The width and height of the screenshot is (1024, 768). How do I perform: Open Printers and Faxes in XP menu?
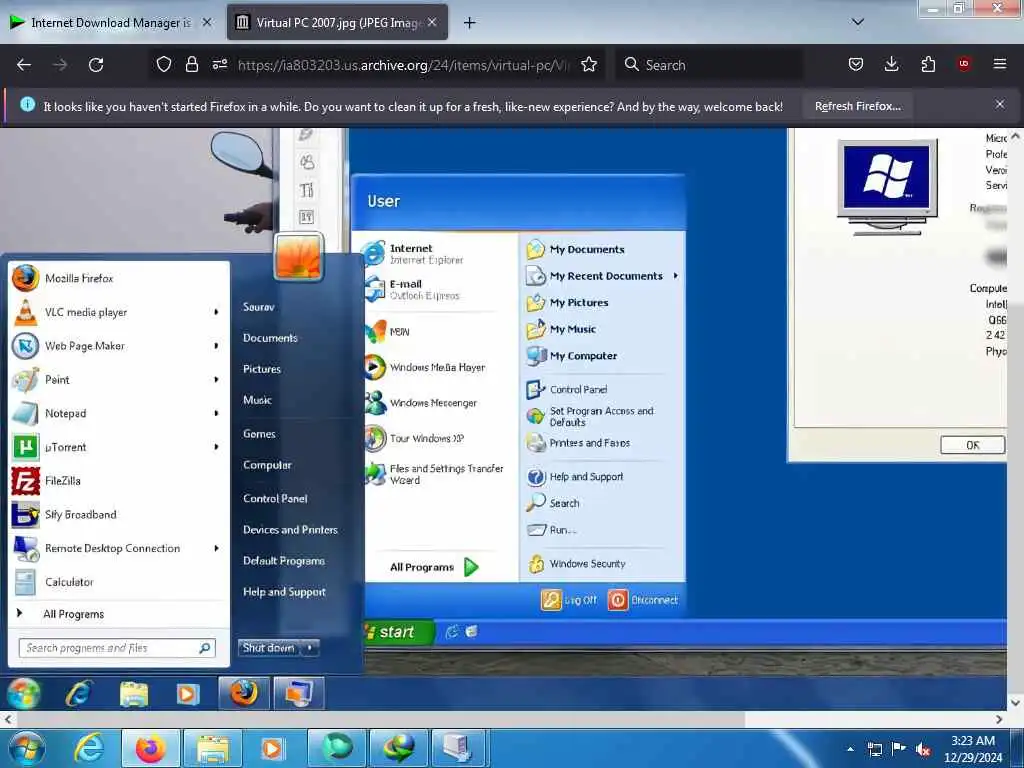[x=590, y=443]
